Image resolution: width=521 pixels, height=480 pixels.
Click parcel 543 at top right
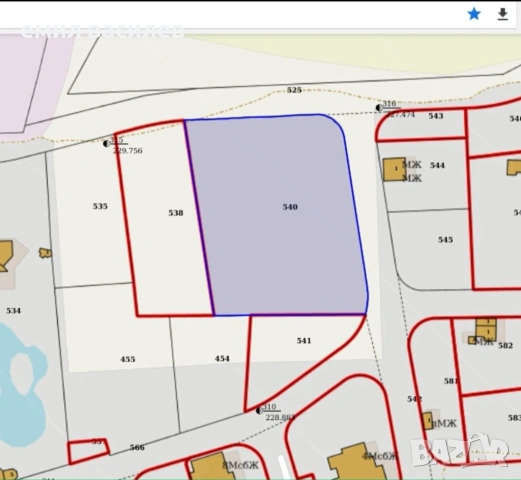[x=436, y=116]
